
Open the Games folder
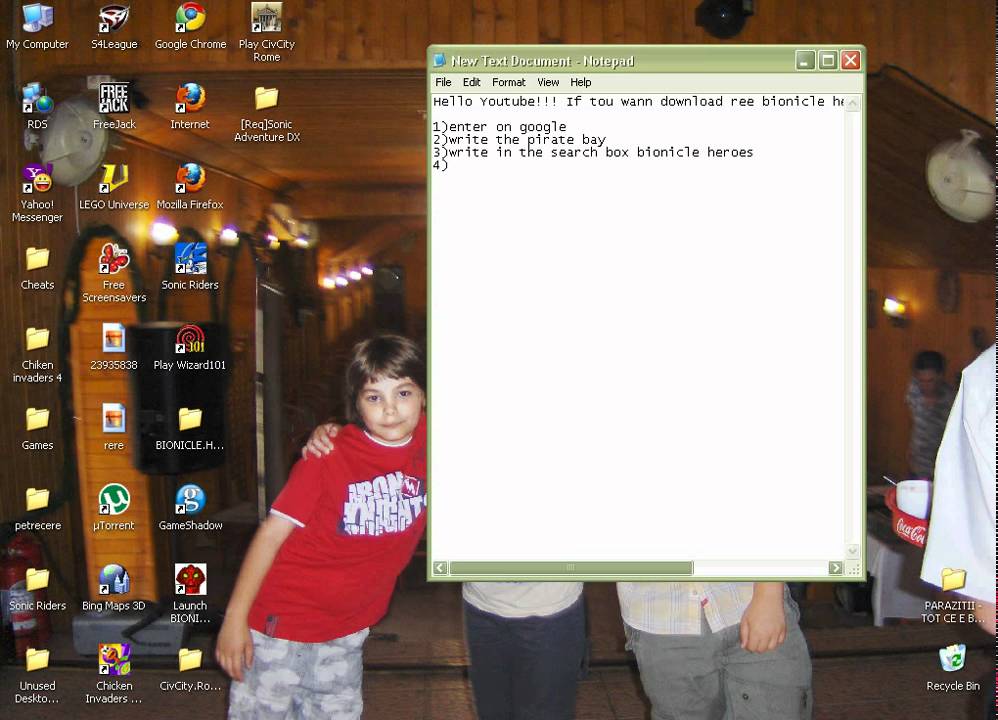click(38, 428)
